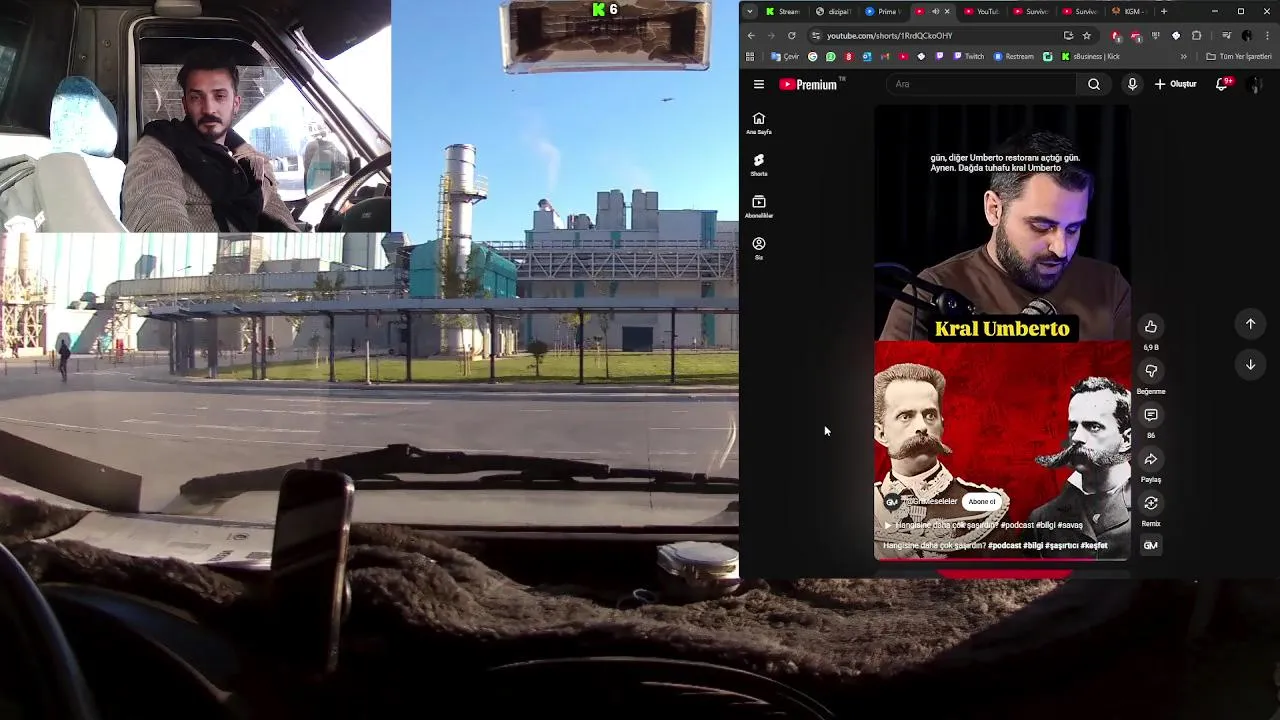1280x720 pixels.
Task: Open the WhatsApp bookmark icon
Action: (x=830, y=57)
